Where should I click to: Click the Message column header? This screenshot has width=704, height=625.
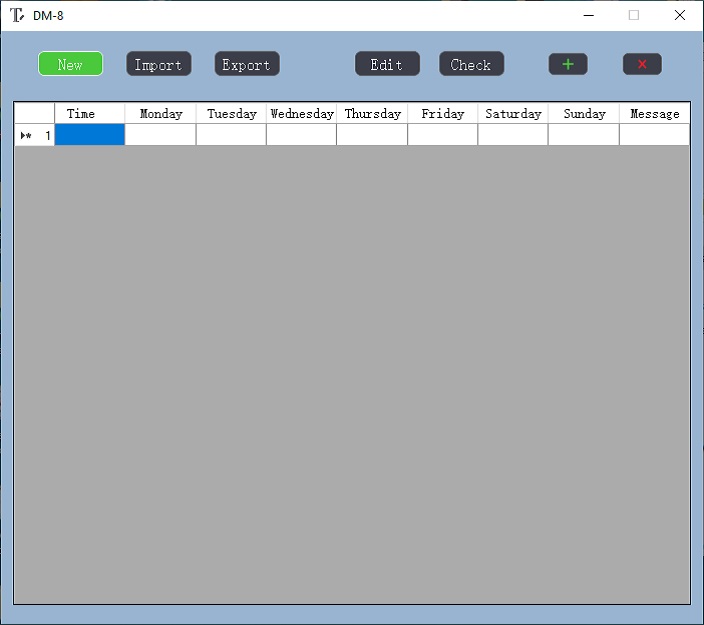click(654, 113)
